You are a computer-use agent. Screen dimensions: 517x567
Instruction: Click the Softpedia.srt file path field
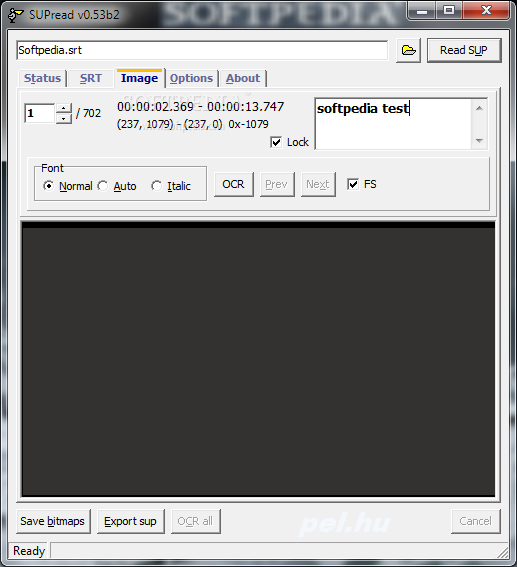click(x=202, y=50)
